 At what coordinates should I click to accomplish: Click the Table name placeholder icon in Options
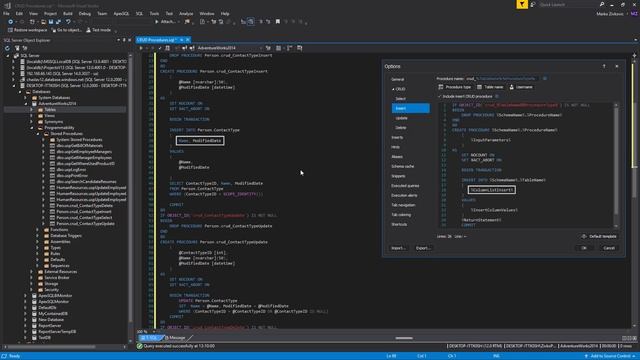(x=479, y=87)
